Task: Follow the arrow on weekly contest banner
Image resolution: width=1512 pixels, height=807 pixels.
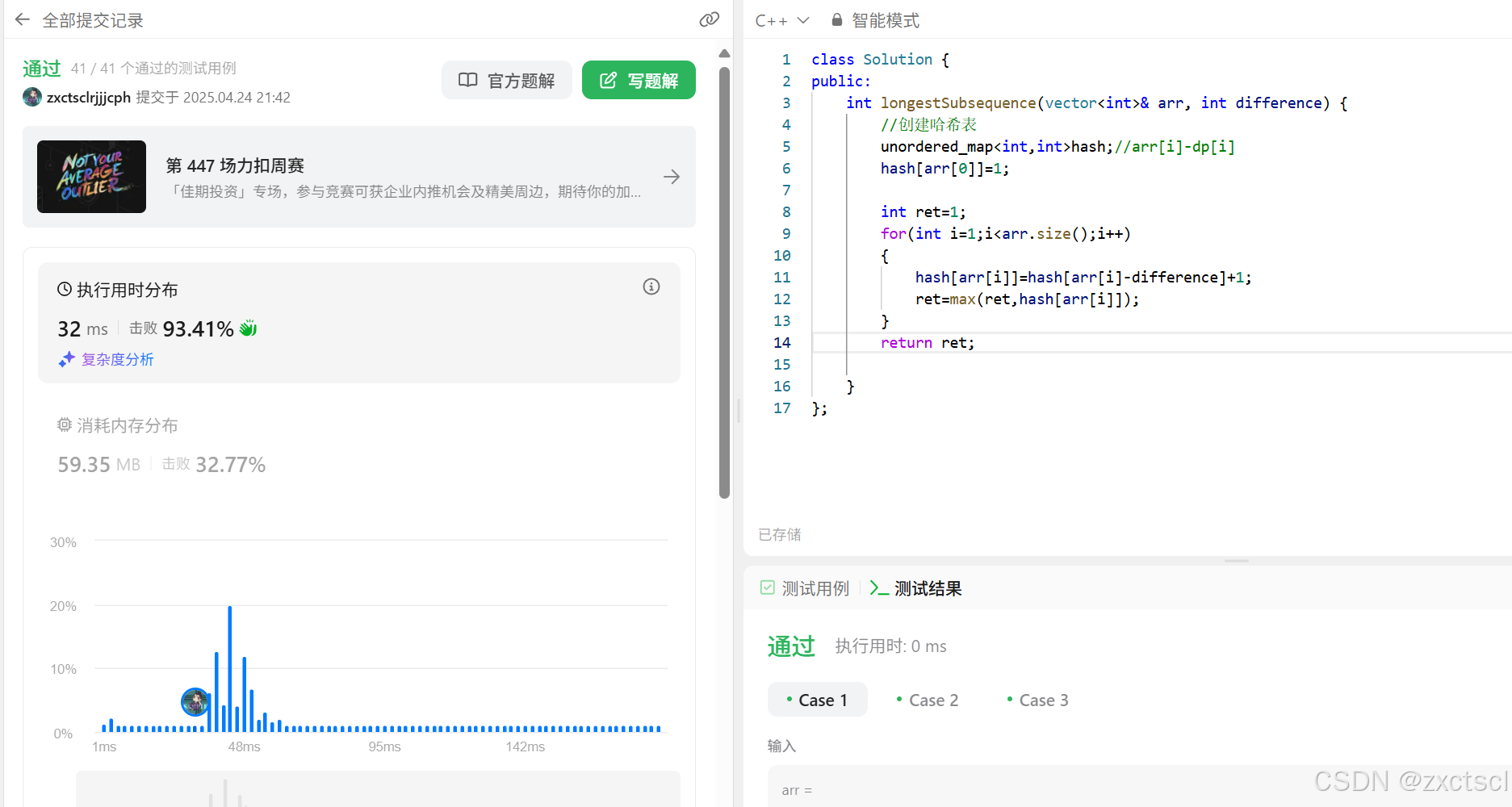Action: 671,177
